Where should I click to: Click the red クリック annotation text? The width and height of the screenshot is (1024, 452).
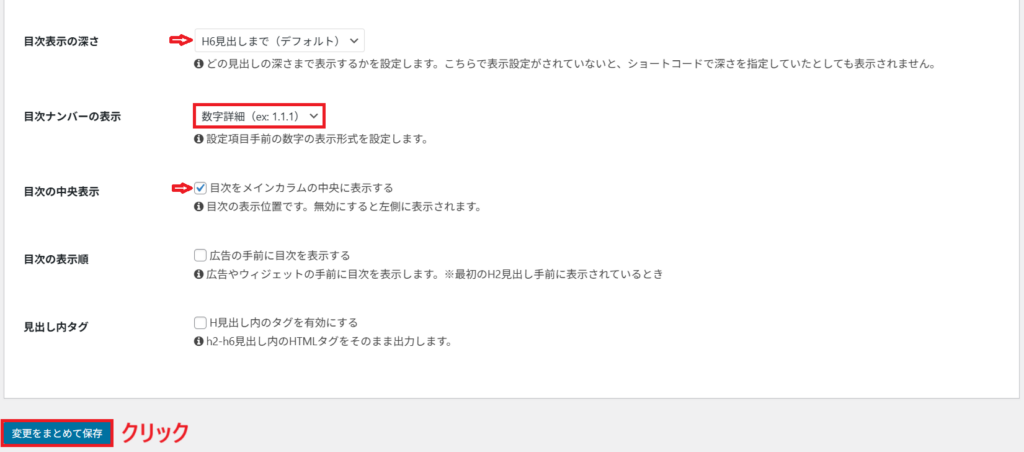155,433
